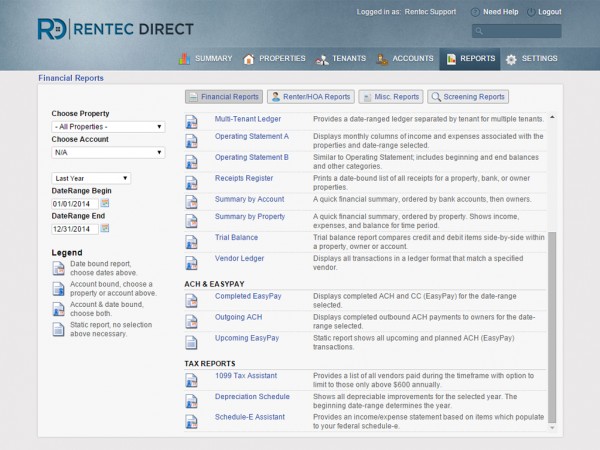Image resolution: width=600 pixels, height=450 pixels.
Task: Open the Depreciation Schedule link
Action: [252, 396]
